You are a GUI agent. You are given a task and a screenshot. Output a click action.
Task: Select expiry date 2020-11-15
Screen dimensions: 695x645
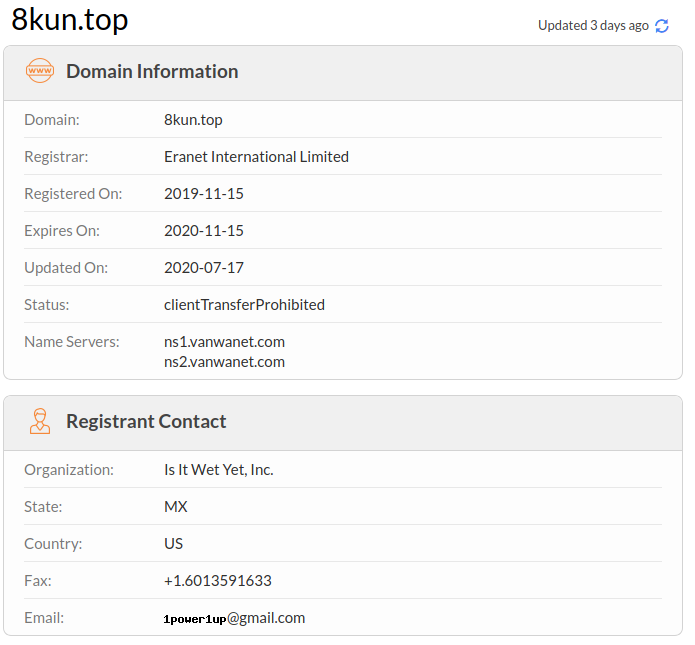pos(204,231)
